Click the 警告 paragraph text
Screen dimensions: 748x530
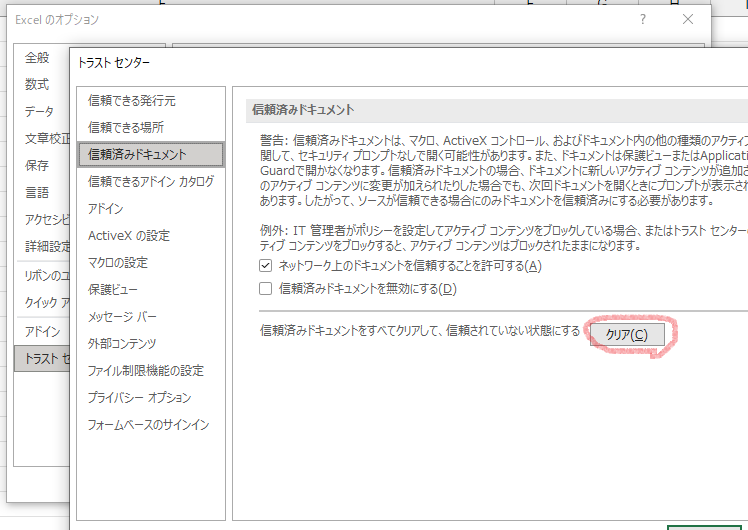504,171
